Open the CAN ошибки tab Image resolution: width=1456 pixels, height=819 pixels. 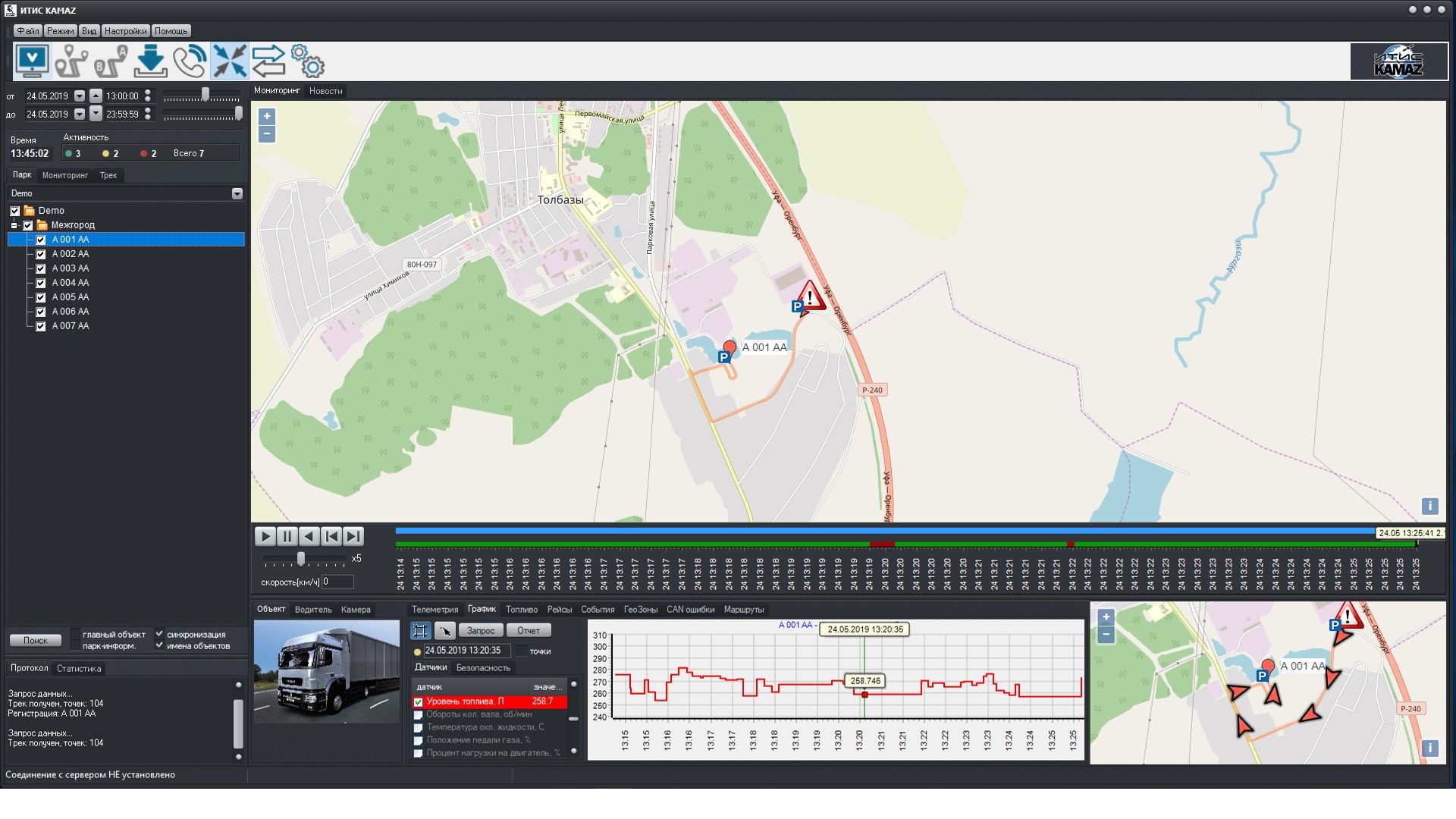691,610
